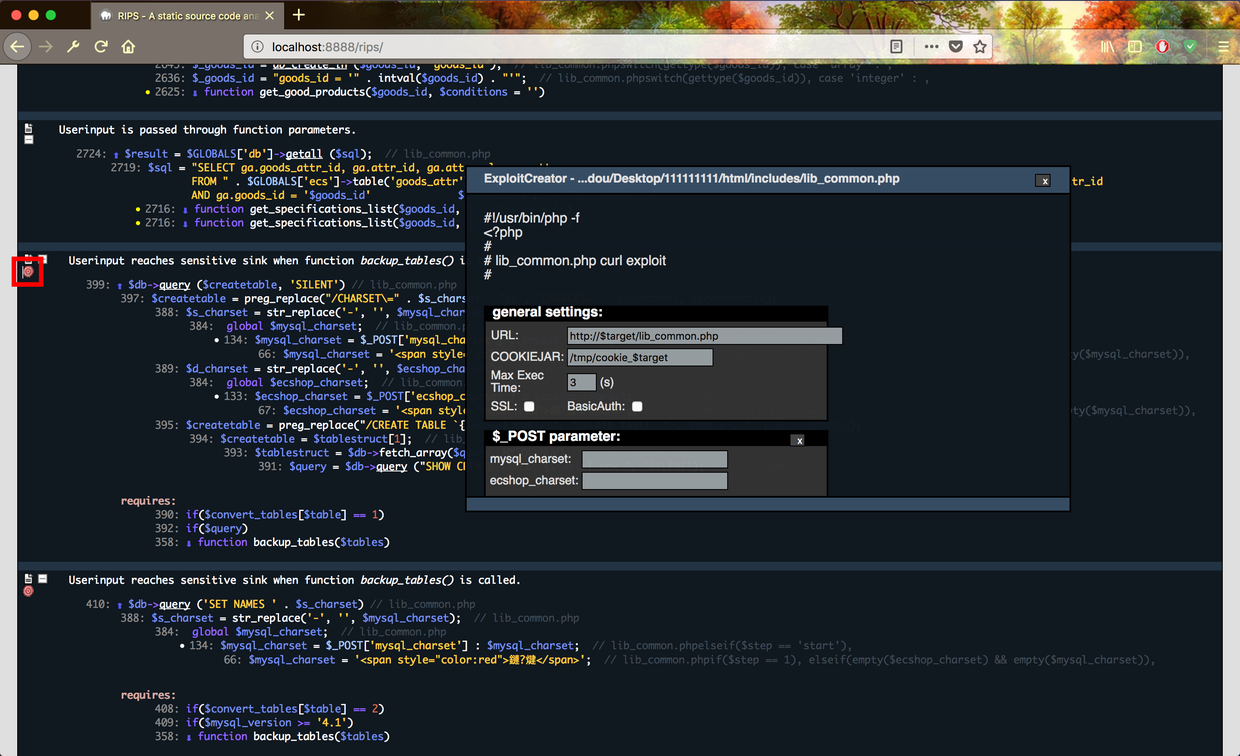
Task: Open Firefox hamburger menu
Action: [x=1223, y=46]
